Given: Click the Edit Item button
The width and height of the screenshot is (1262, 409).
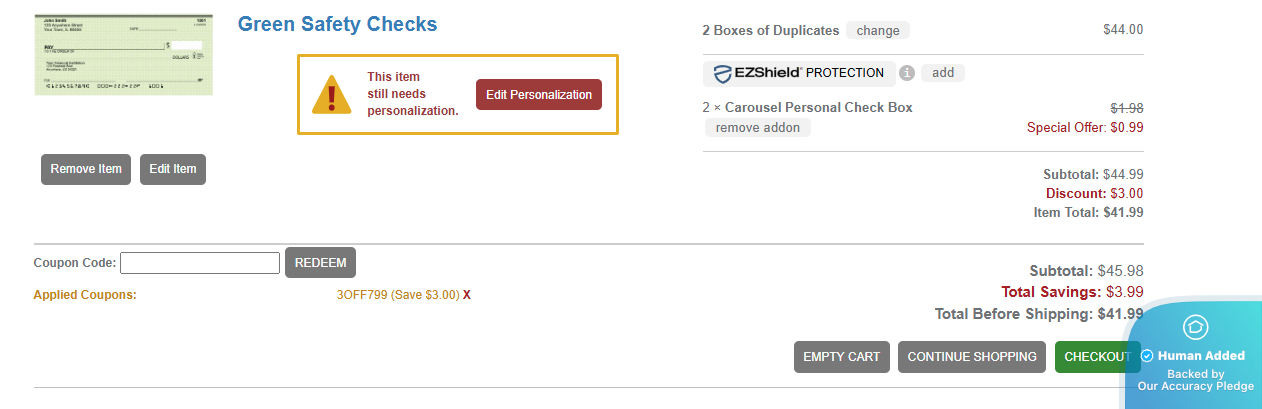Looking at the screenshot, I should [173, 169].
